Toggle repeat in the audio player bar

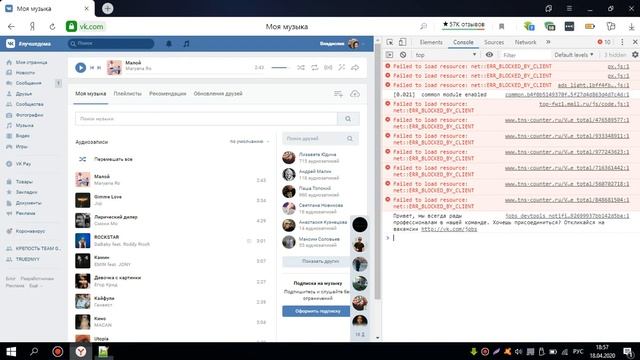tap(314, 67)
